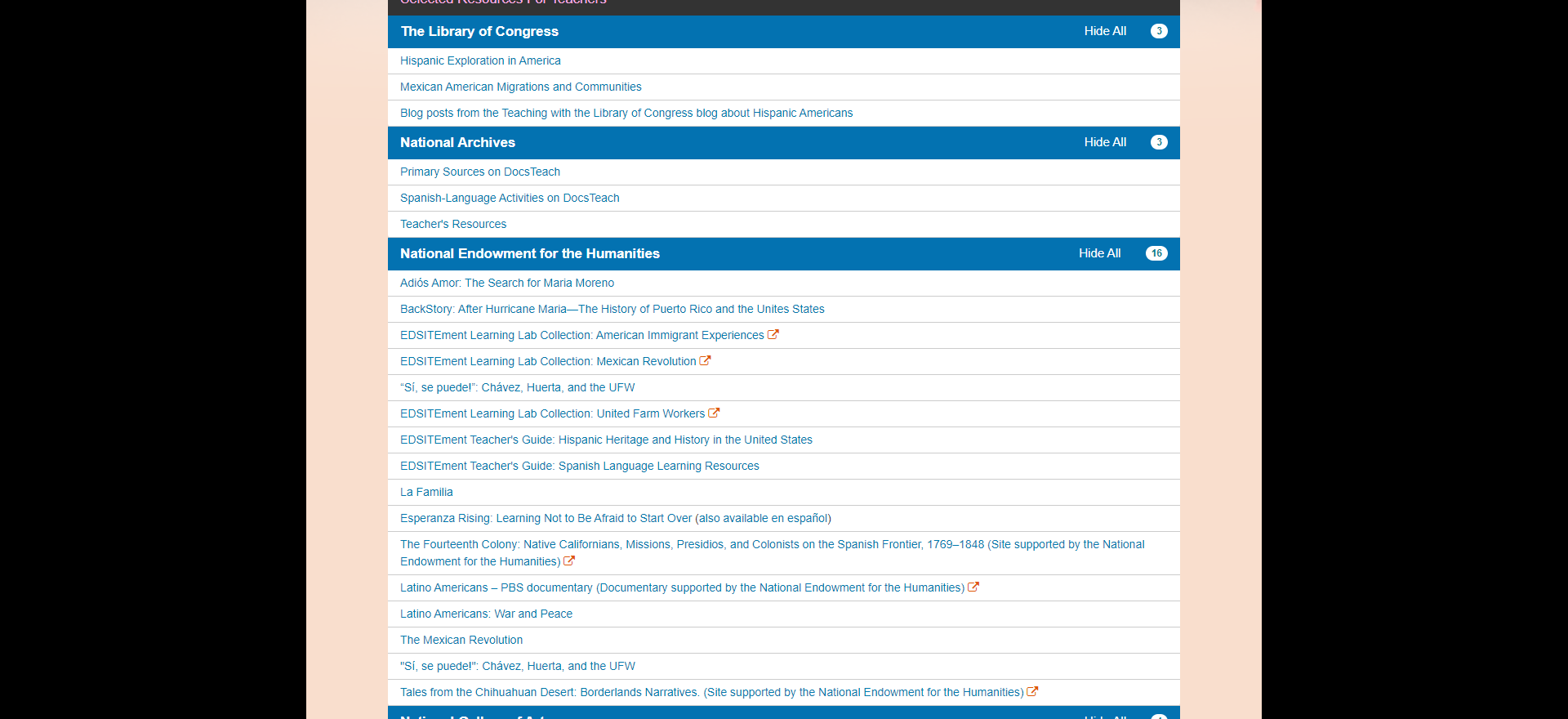Viewport: 1568px width, 719px height.
Task: Click the National Archives count badge
Action: point(1159,142)
